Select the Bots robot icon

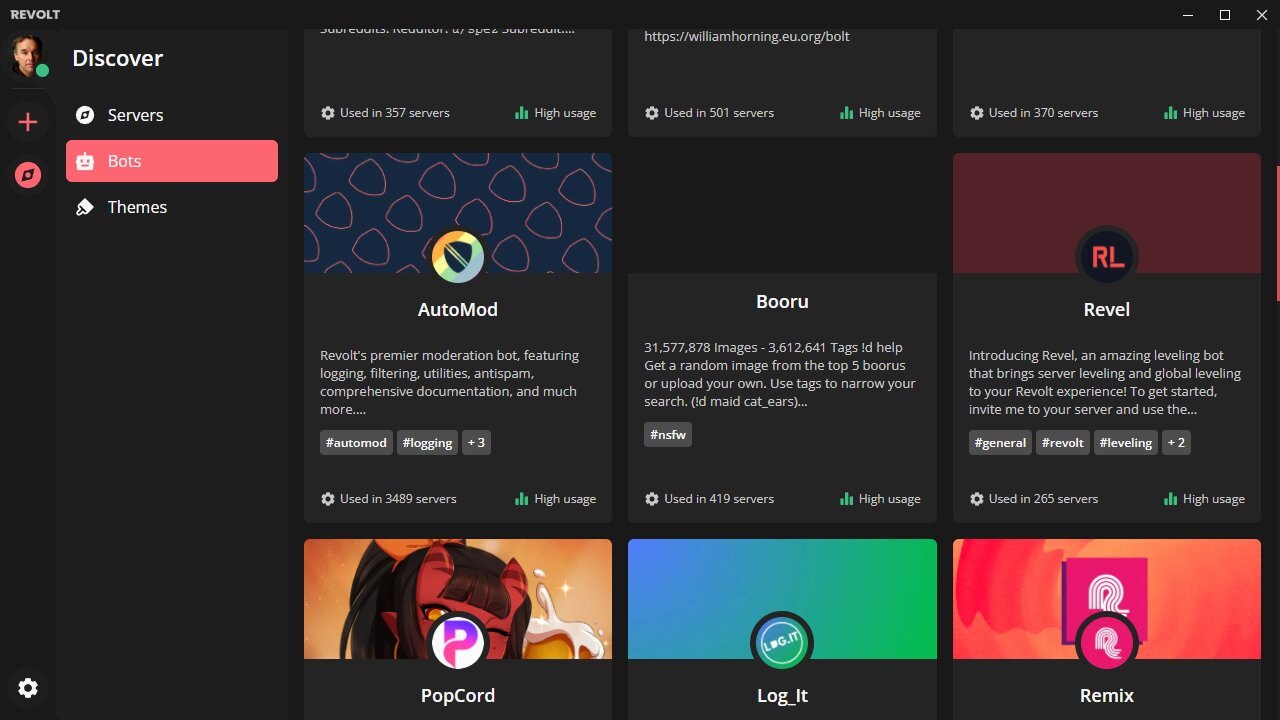(x=85, y=161)
